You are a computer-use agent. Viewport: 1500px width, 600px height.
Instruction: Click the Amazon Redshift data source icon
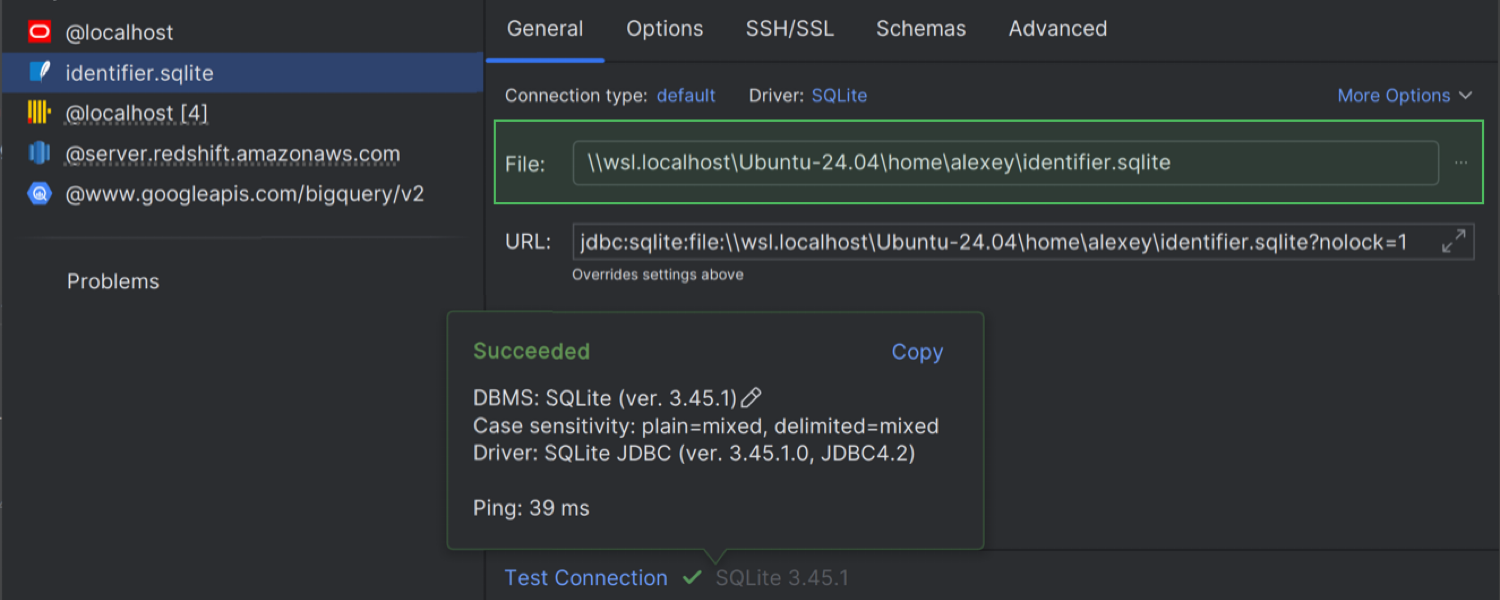coord(39,153)
